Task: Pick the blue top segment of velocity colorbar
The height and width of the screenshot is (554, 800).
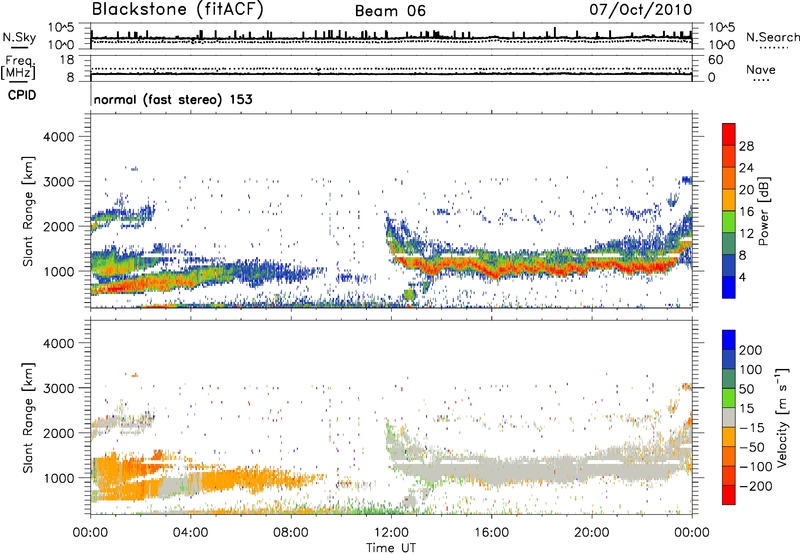Action: [x=729, y=340]
